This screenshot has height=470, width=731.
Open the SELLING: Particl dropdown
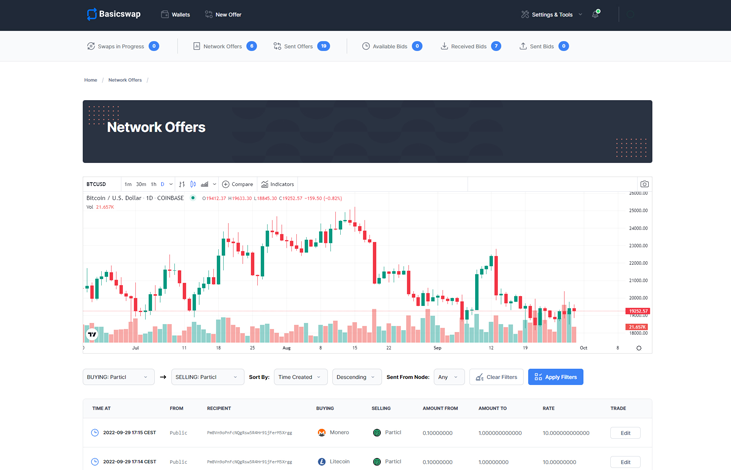click(x=207, y=377)
